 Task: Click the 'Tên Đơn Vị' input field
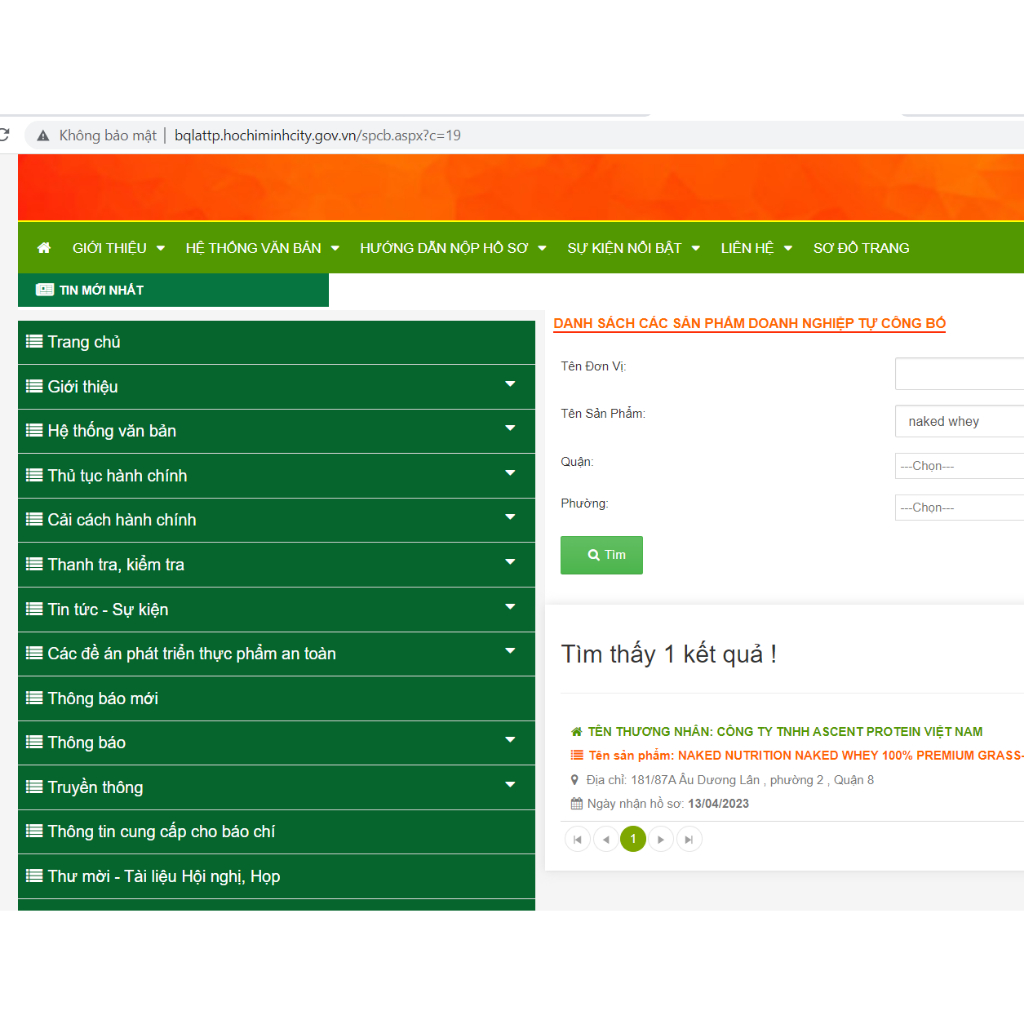pyautogui.click(x=958, y=374)
